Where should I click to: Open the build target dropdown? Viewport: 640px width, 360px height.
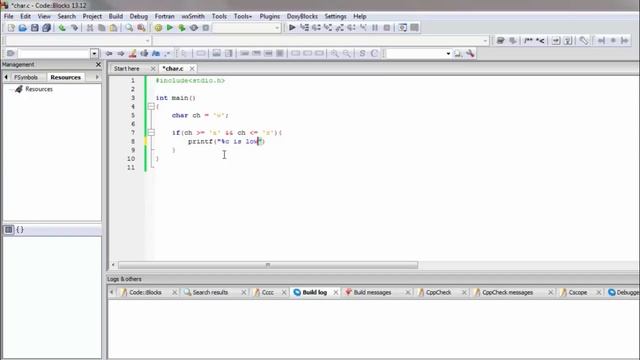[x=277, y=28]
